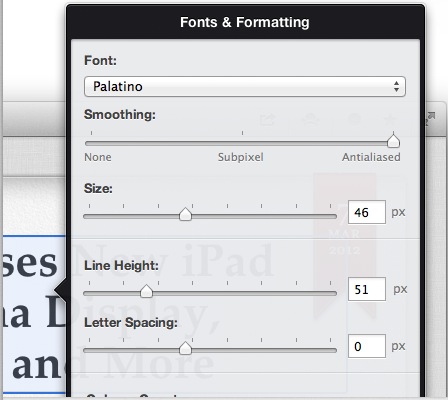The width and height of the screenshot is (448, 400).
Task: Click the Smoothing slider handle at Antialiased
Action: pos(393,140)
